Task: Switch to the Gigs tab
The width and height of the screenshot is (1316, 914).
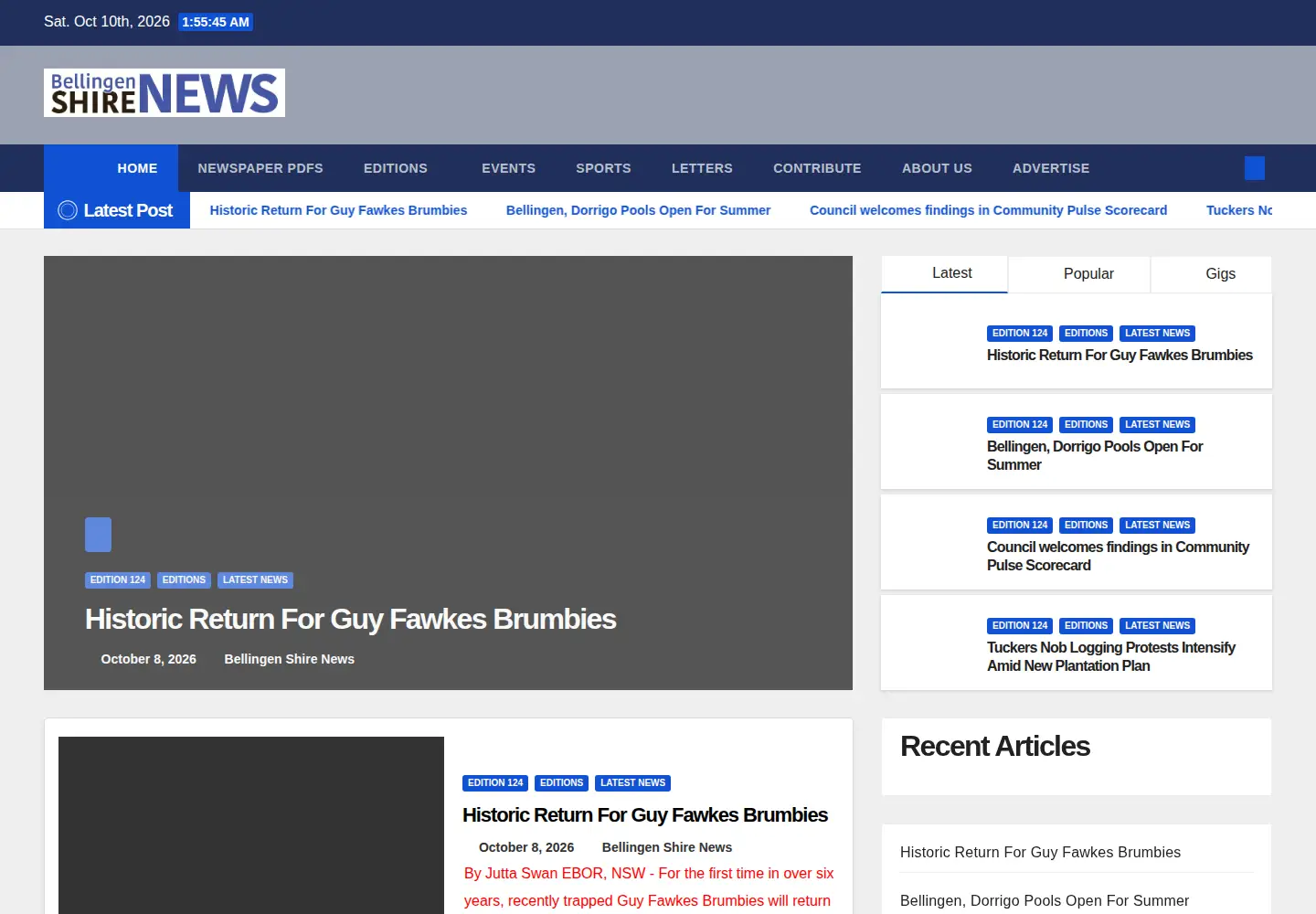Action: coord(1212,274)
